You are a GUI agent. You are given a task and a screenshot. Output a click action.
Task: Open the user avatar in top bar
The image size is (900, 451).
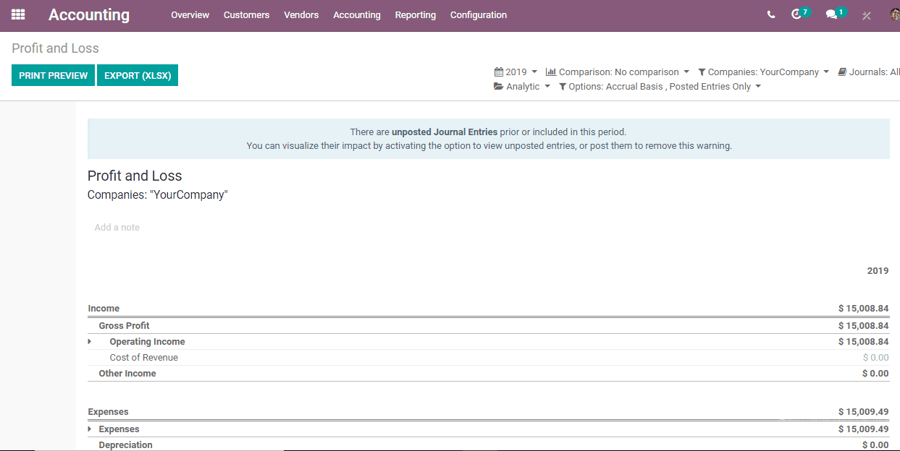895,15
